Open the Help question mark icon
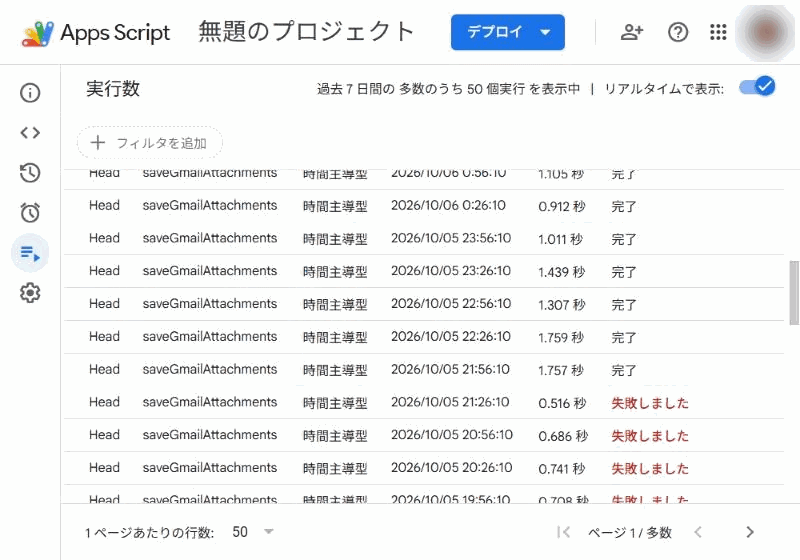 678,32
